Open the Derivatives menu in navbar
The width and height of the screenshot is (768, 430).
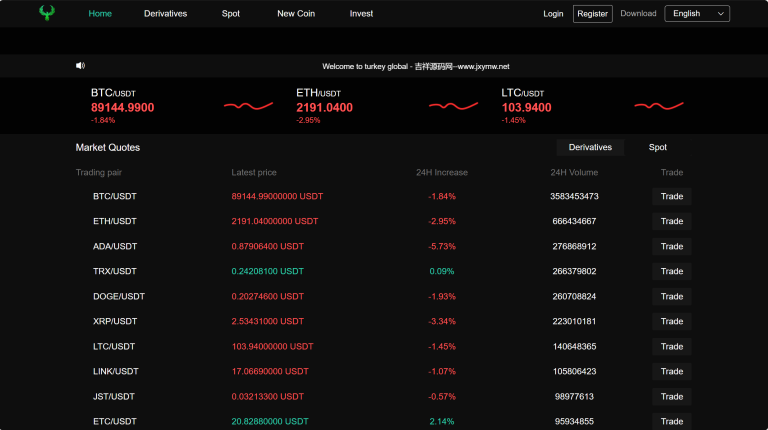coord(165,14)
